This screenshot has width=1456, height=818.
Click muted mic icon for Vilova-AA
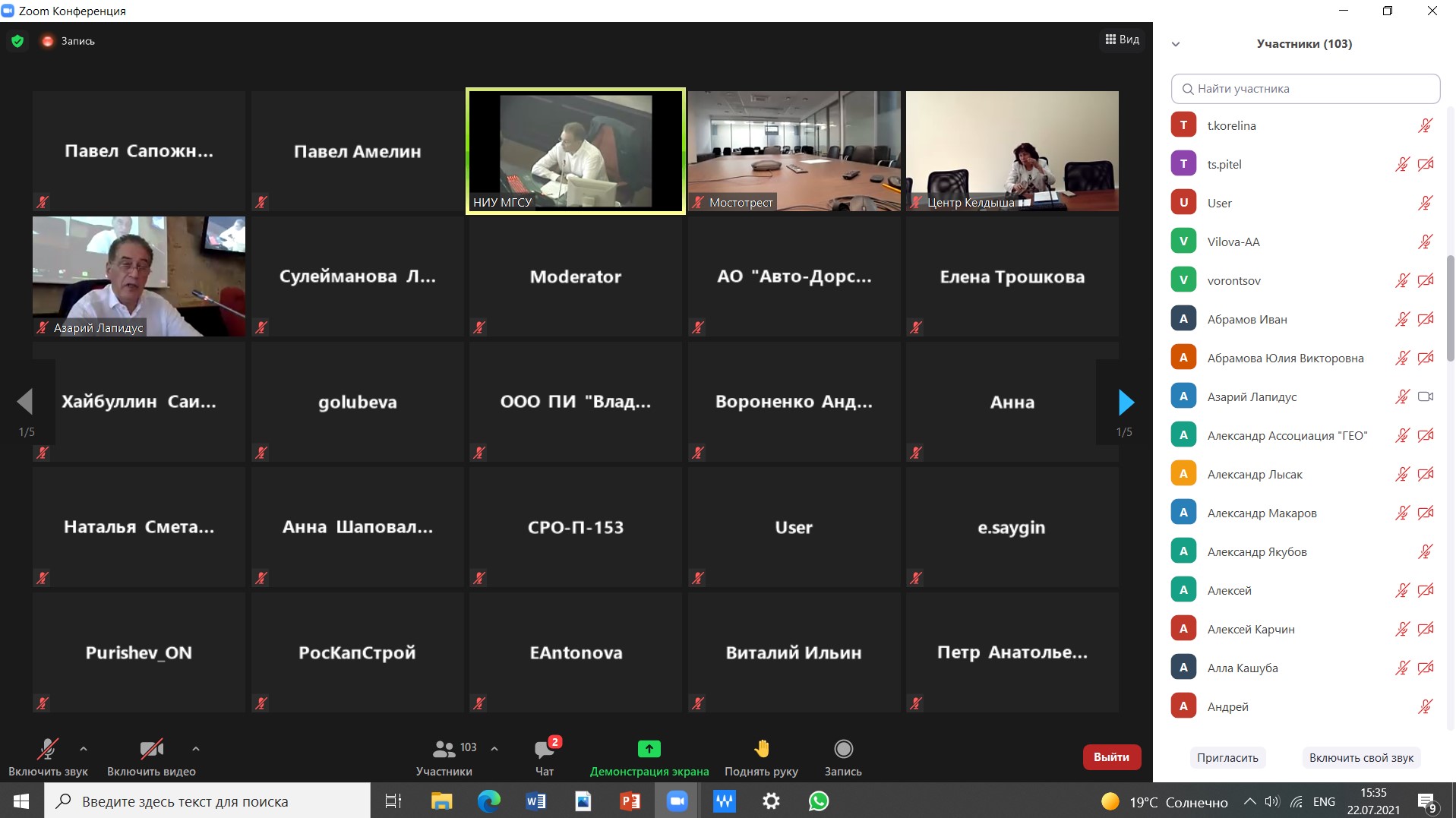pyautogui.click(x=1426, y=242)
